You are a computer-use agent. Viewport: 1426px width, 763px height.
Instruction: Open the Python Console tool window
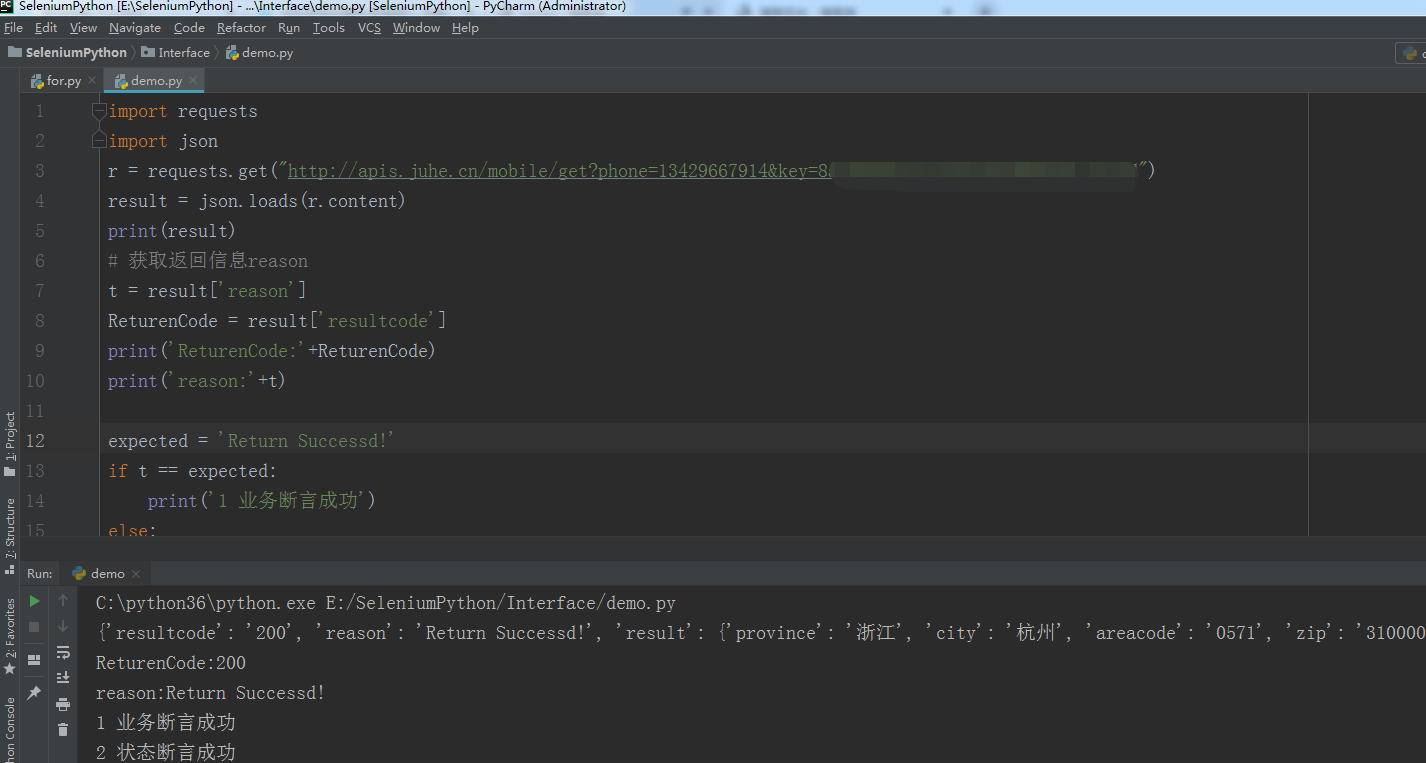(10, 730)
